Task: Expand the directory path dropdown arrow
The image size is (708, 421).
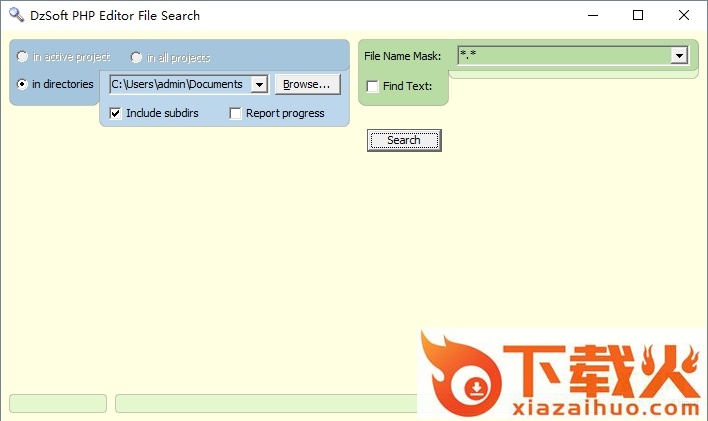Action: 259,84
